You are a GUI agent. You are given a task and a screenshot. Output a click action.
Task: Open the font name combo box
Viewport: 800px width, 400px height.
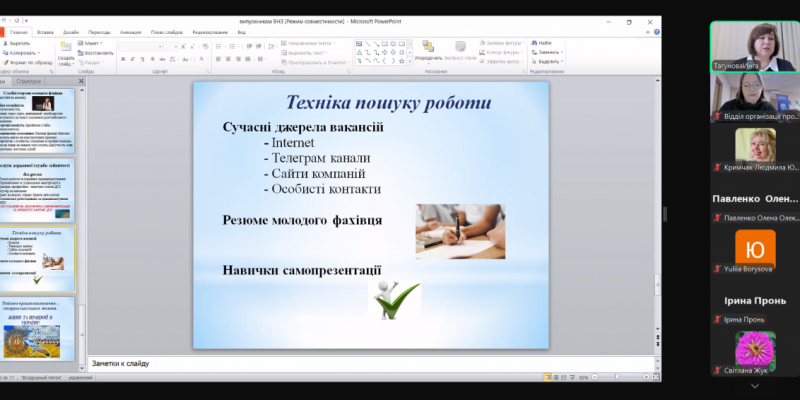coord(138,45)
